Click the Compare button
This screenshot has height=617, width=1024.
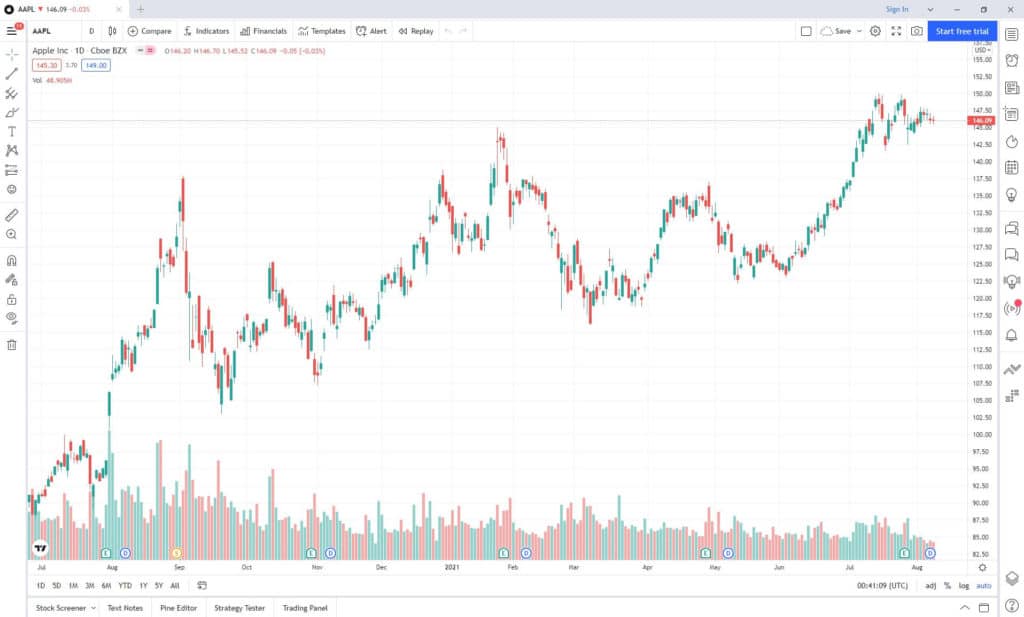click(x=150, y=31)
